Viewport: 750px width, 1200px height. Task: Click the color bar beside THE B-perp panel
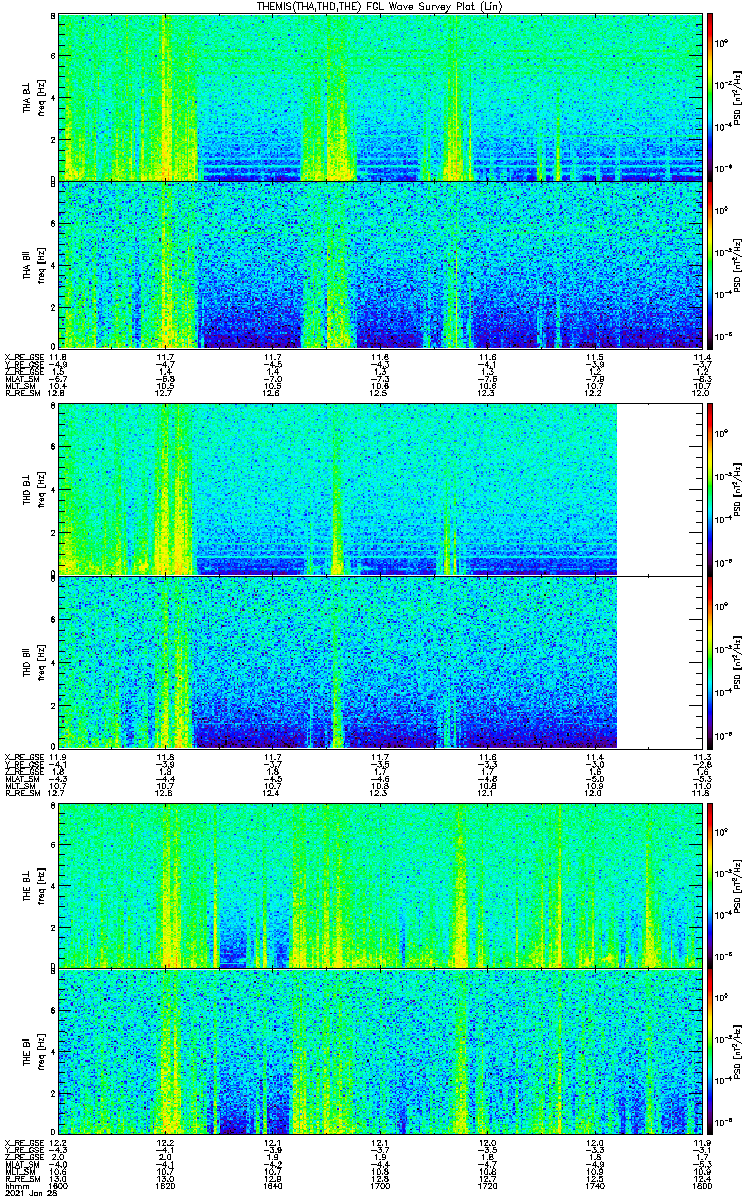tap(710, 884)
